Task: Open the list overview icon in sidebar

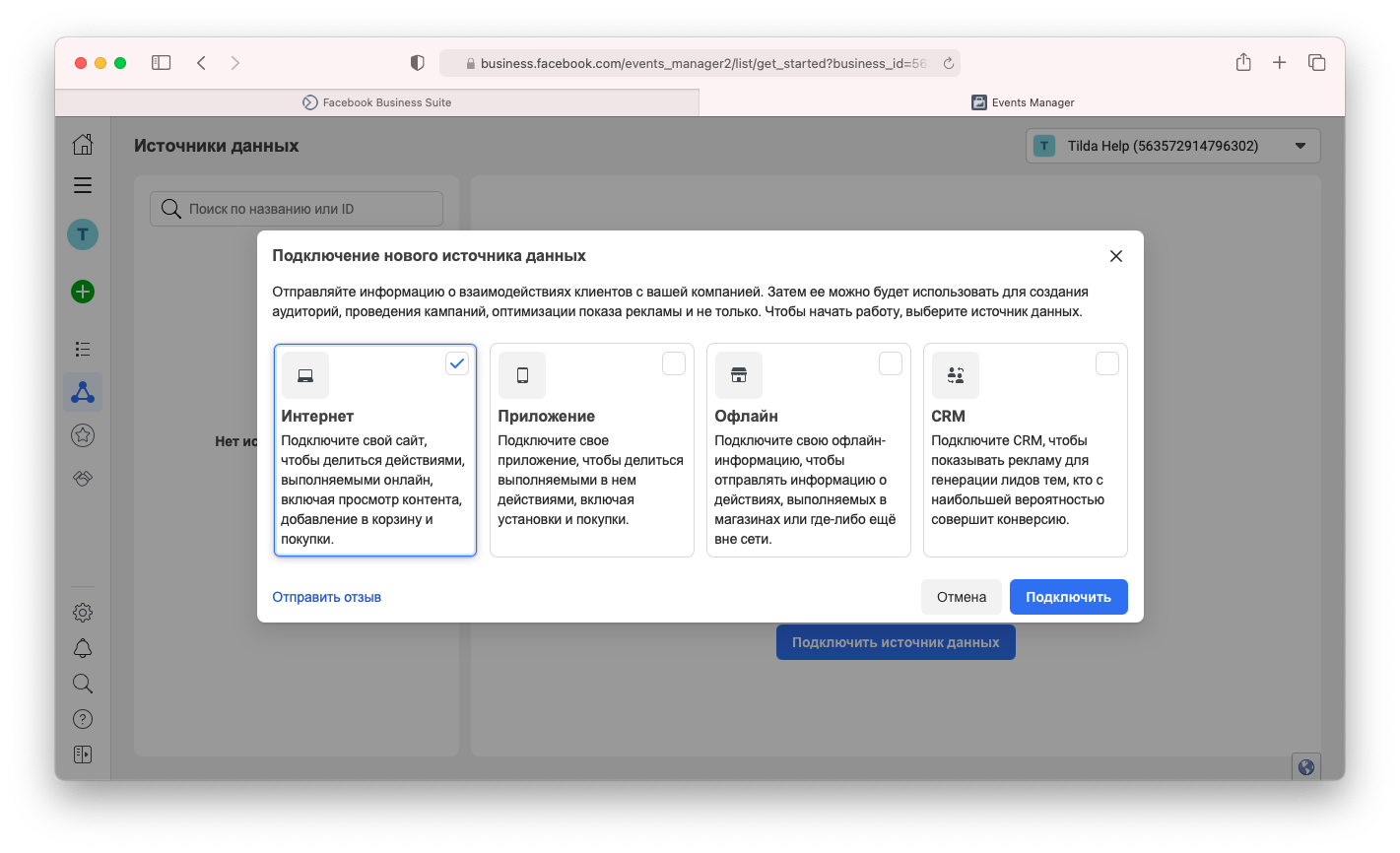Action: point(83,349)
